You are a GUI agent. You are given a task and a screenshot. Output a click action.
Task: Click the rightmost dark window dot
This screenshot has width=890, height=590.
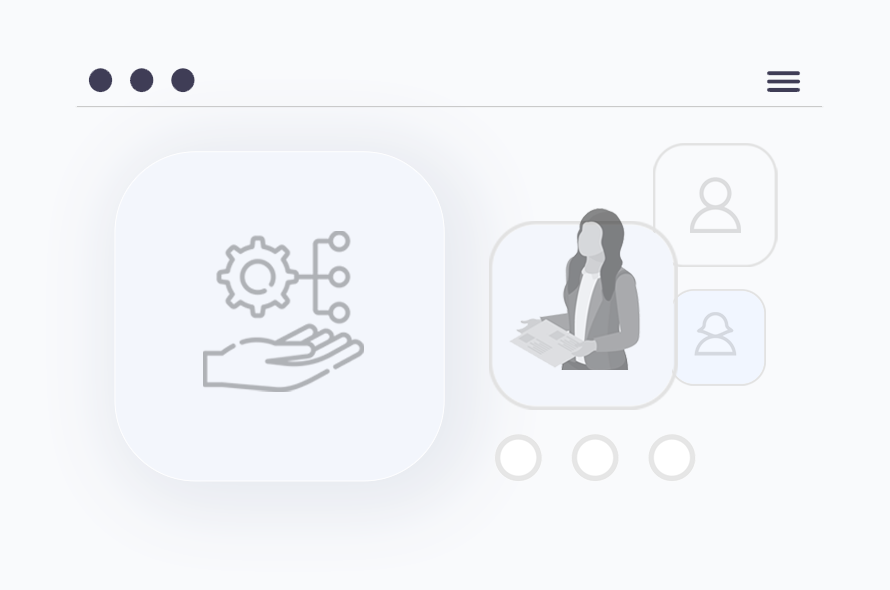pyautogui.click(x=183, y=80)
